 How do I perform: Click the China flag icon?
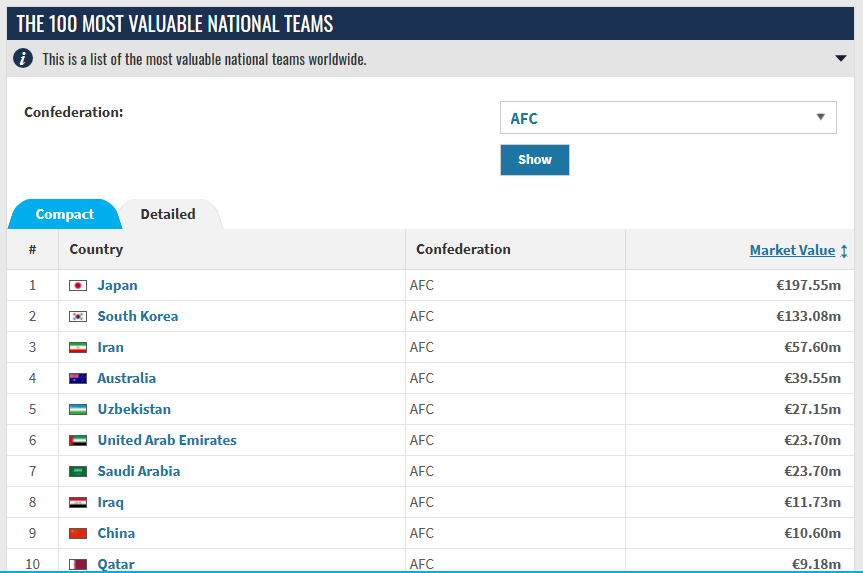78,533
